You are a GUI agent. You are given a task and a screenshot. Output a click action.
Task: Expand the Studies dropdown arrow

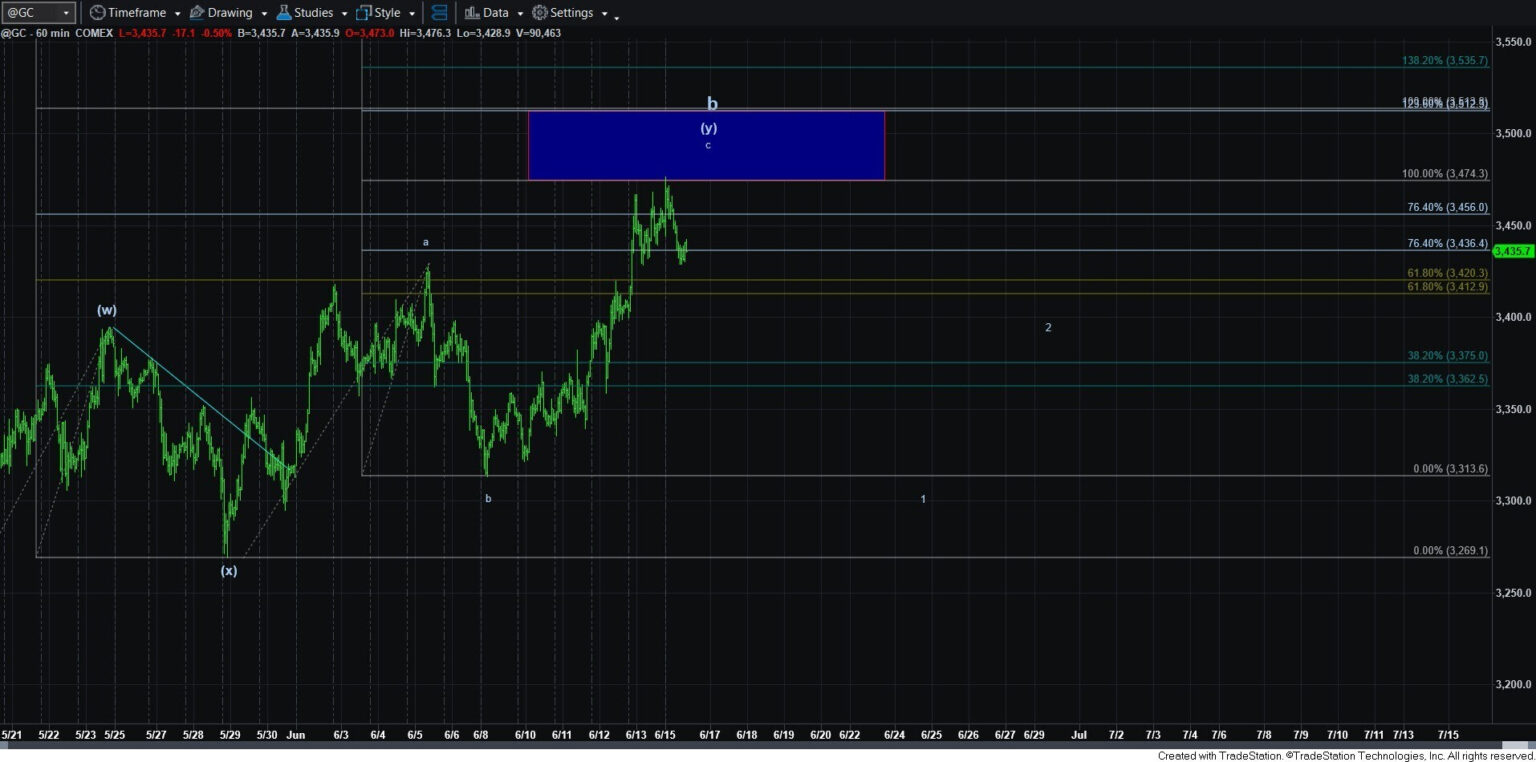[345, 14]
